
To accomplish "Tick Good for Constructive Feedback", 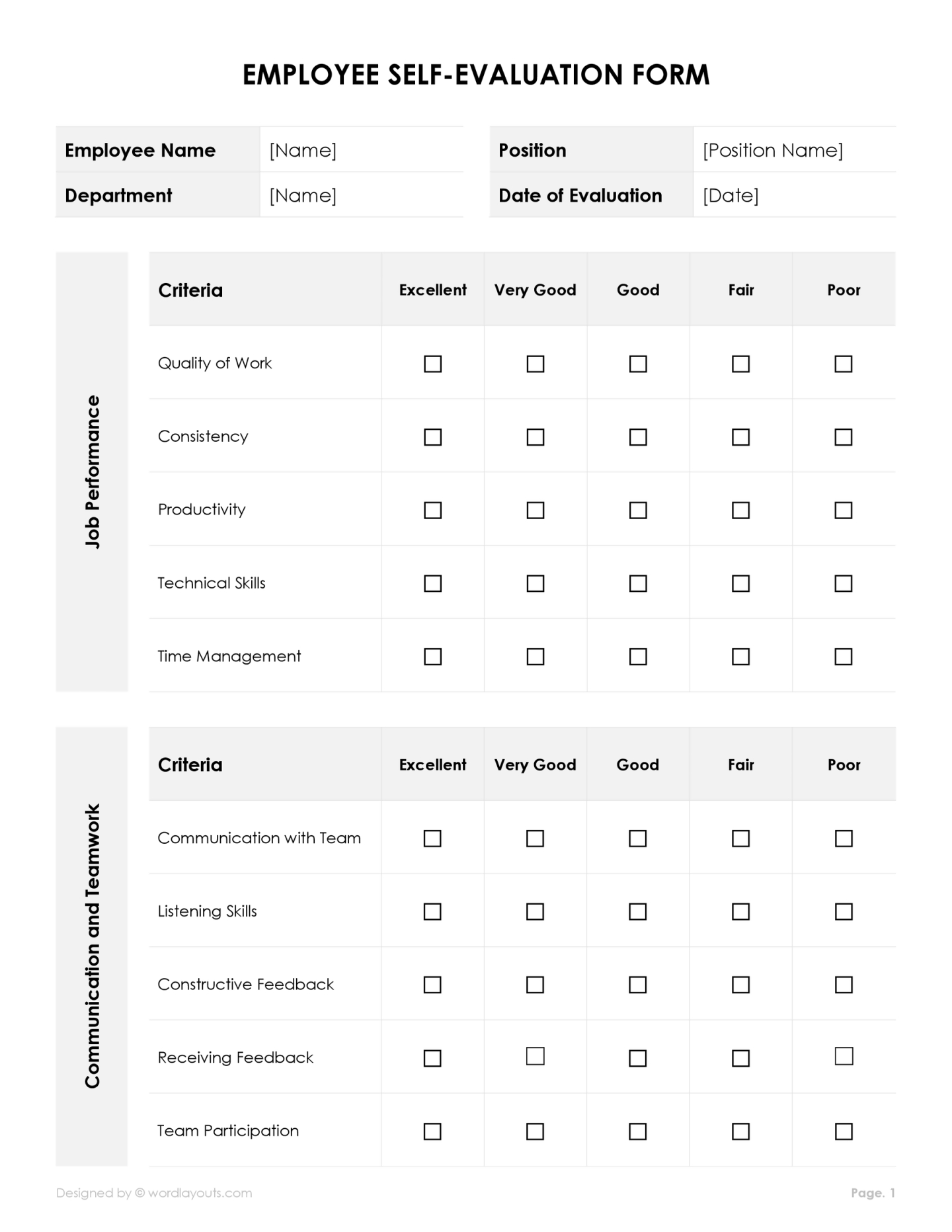I will coord(637,985).
